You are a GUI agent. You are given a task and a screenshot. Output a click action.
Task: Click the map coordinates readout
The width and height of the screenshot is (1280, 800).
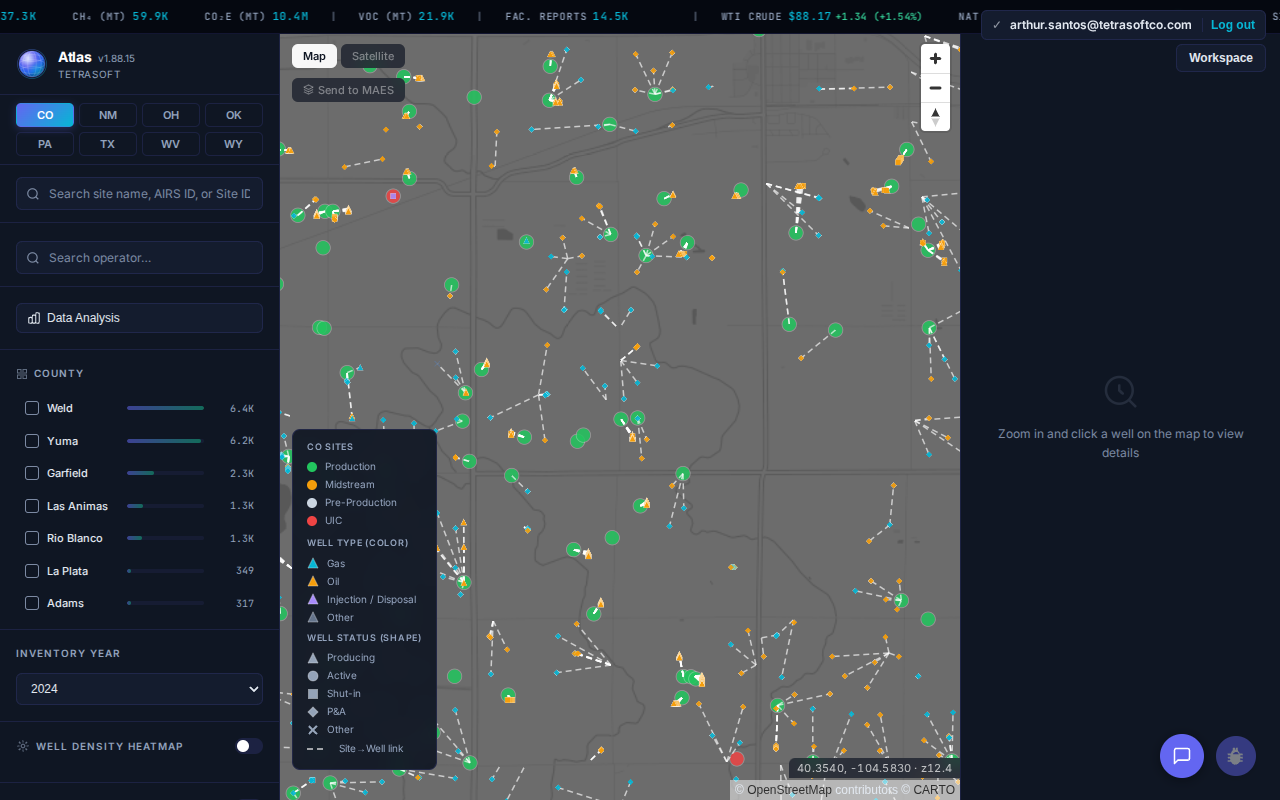[x=873, y=768]
